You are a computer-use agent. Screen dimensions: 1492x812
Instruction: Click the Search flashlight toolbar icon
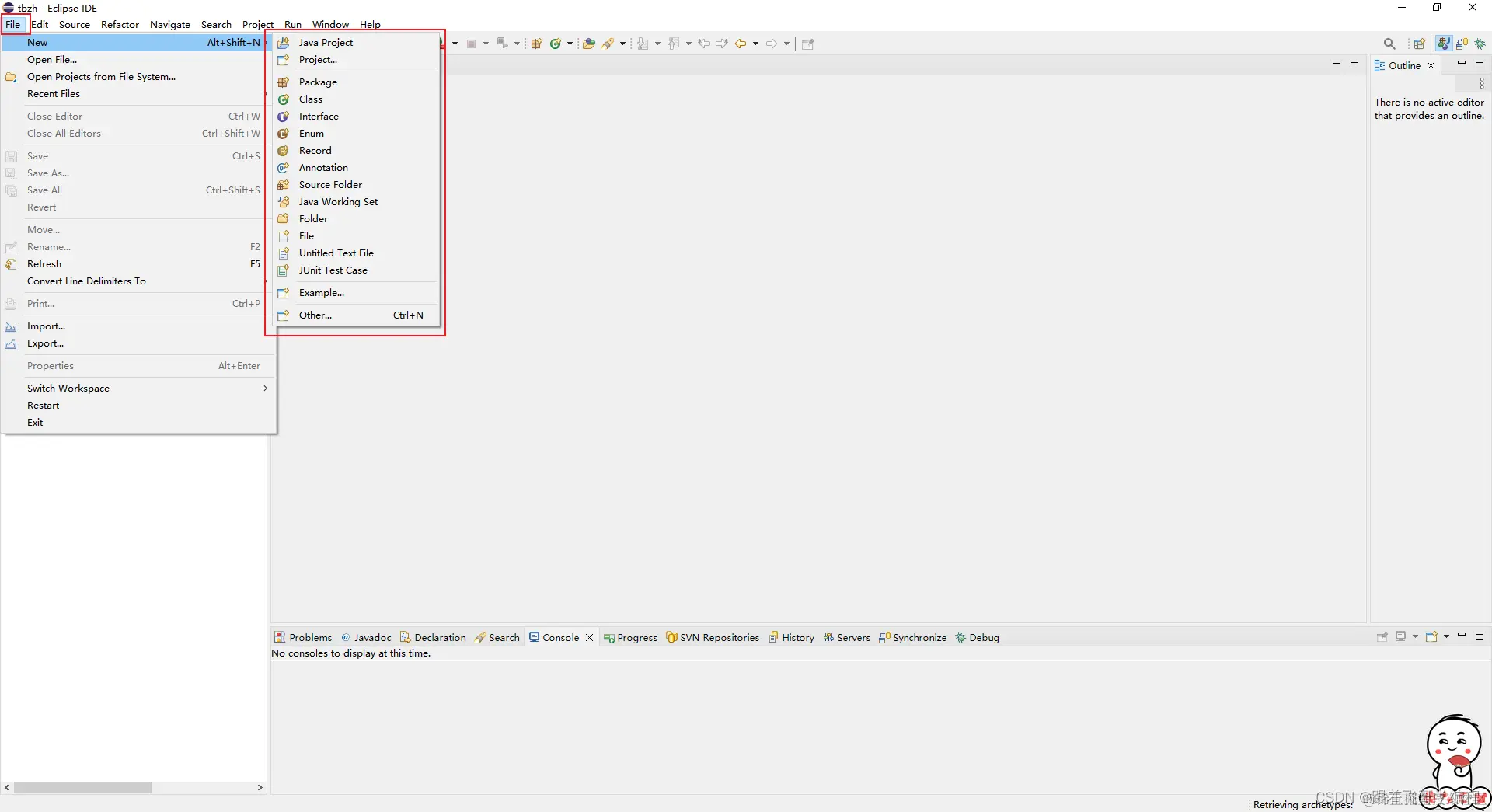[x=608, y=44]
